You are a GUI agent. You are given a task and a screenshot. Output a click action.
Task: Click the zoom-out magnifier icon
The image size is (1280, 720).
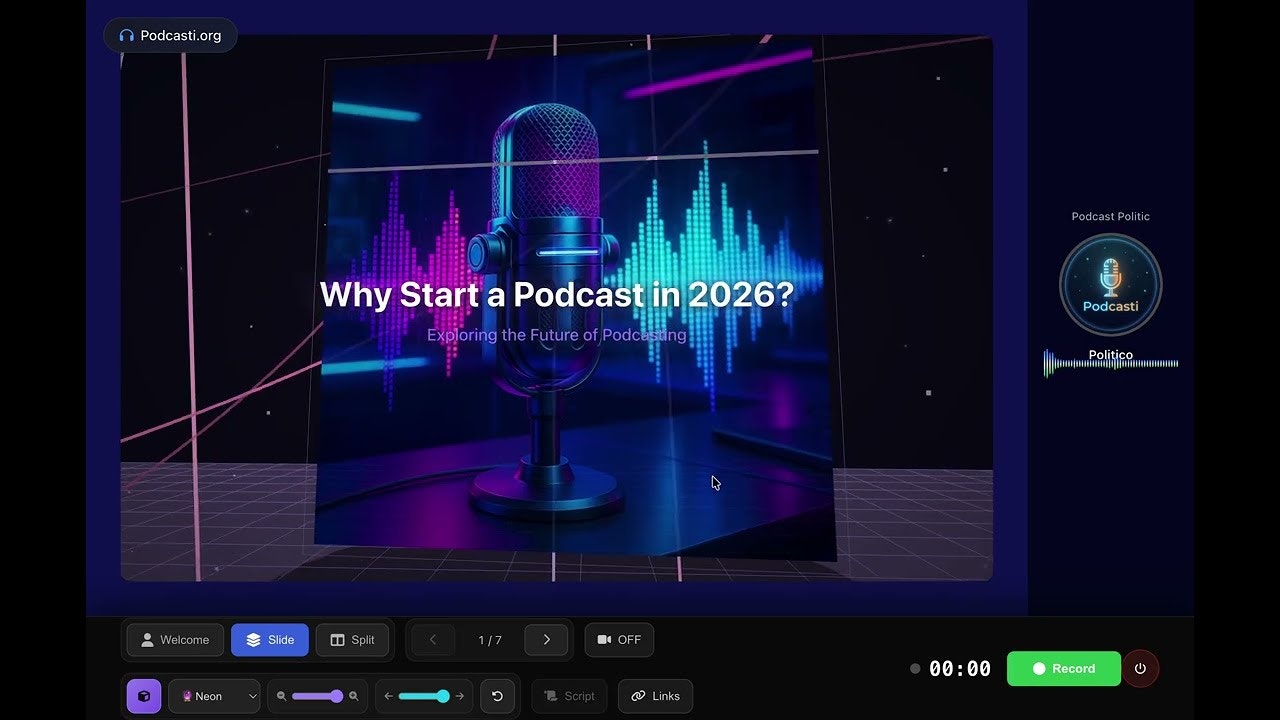point(281,696)
